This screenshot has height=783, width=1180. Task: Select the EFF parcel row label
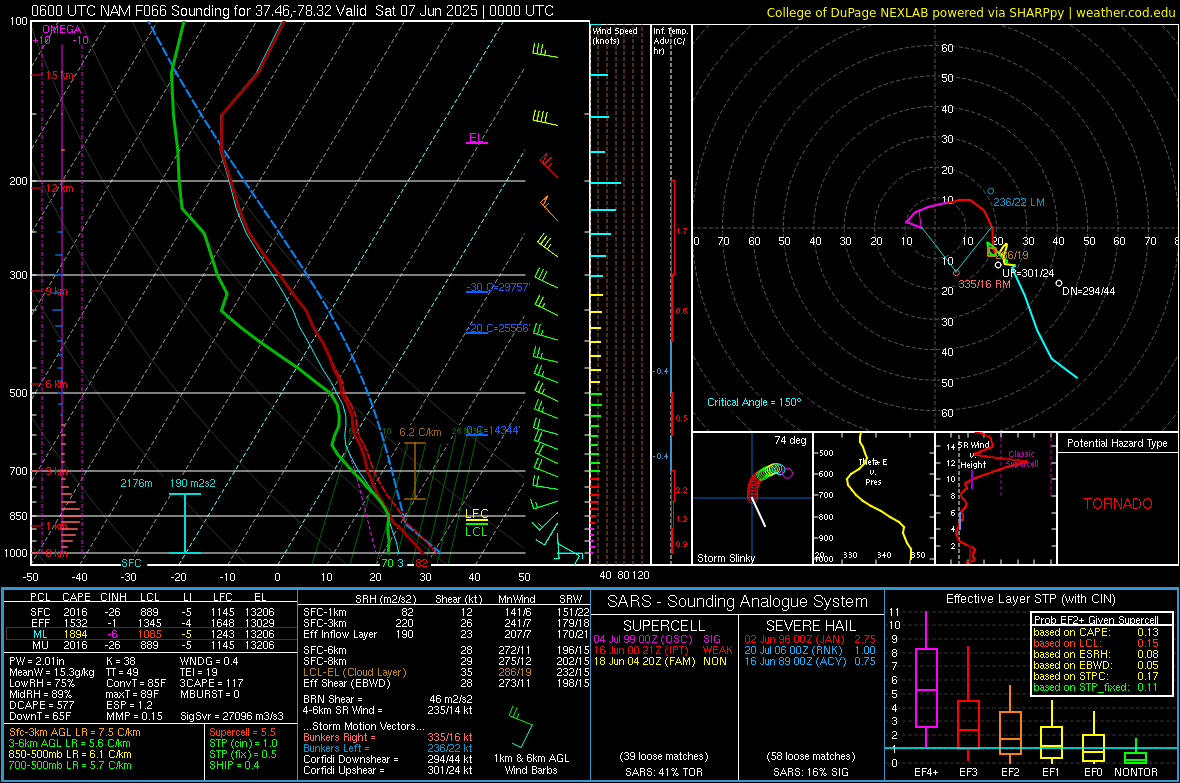40,623
